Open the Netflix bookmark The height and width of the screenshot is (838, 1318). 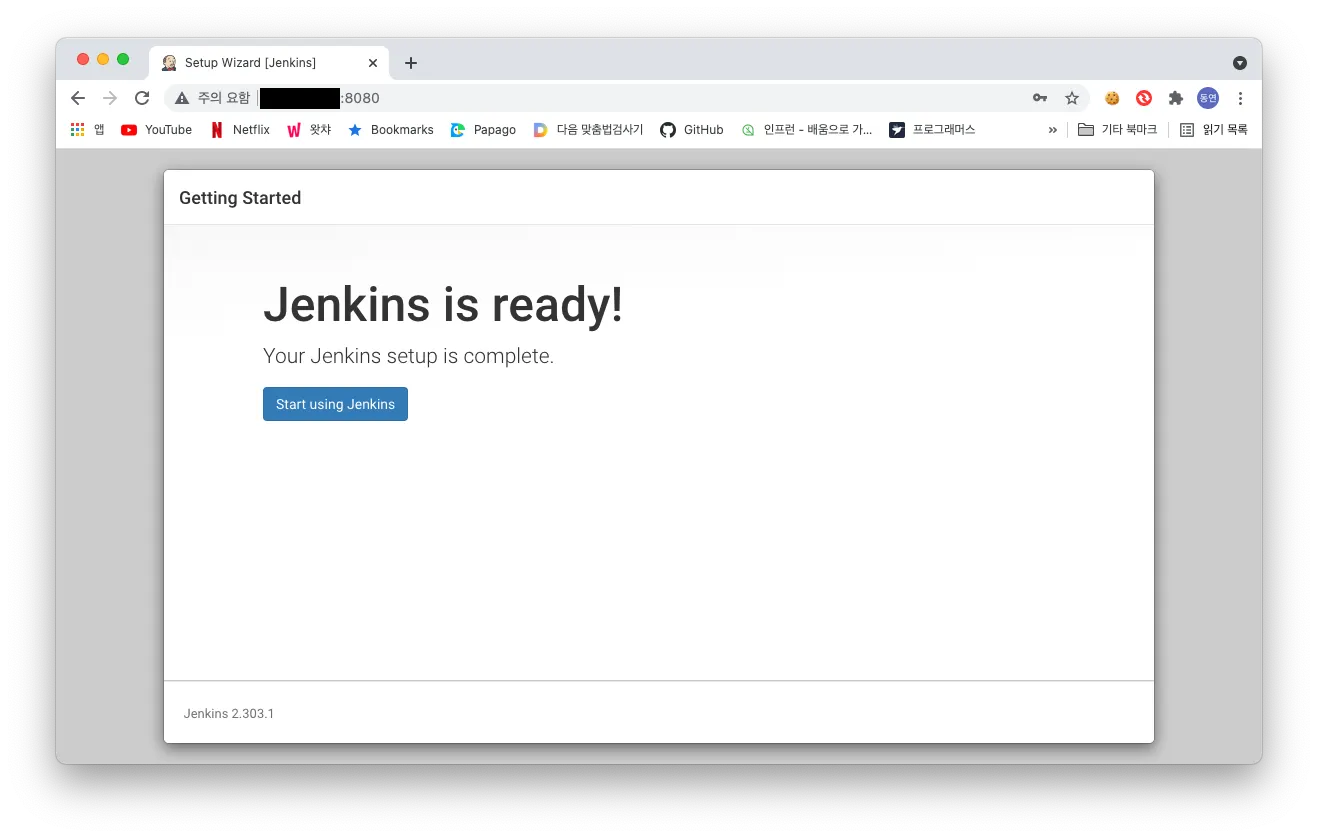pyautogui.click(x=241, y=130)
